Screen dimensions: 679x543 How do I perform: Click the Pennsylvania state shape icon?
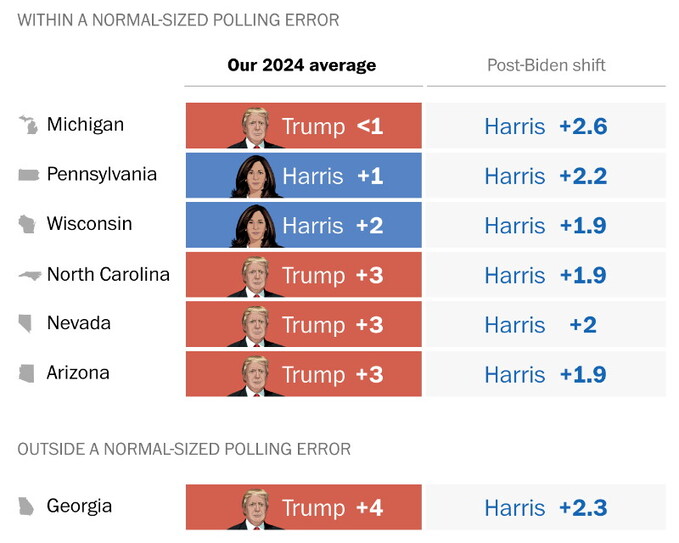click(x=28, y=175)
